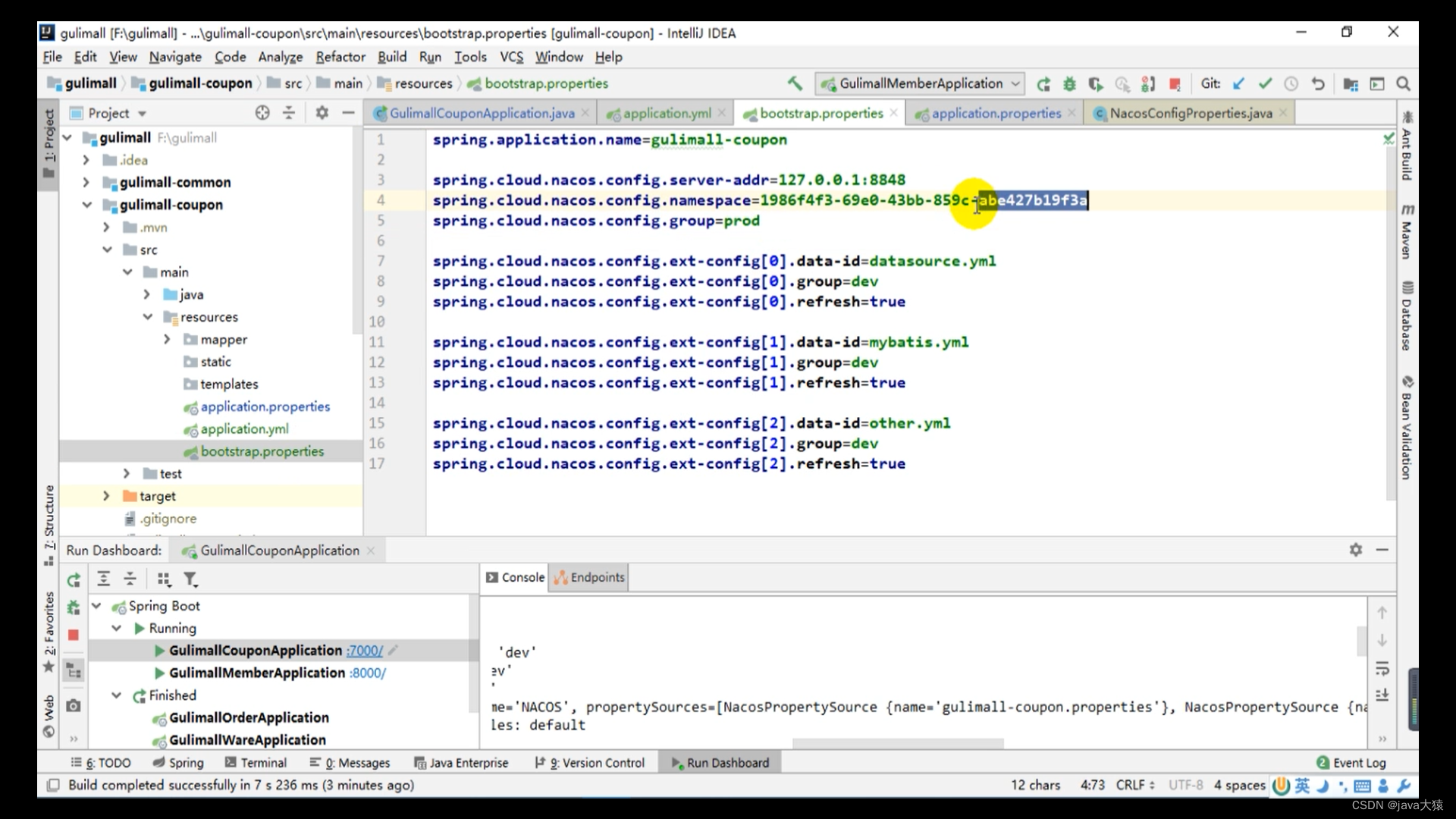Switch to the Endpoints tab

tap(589, 578)
